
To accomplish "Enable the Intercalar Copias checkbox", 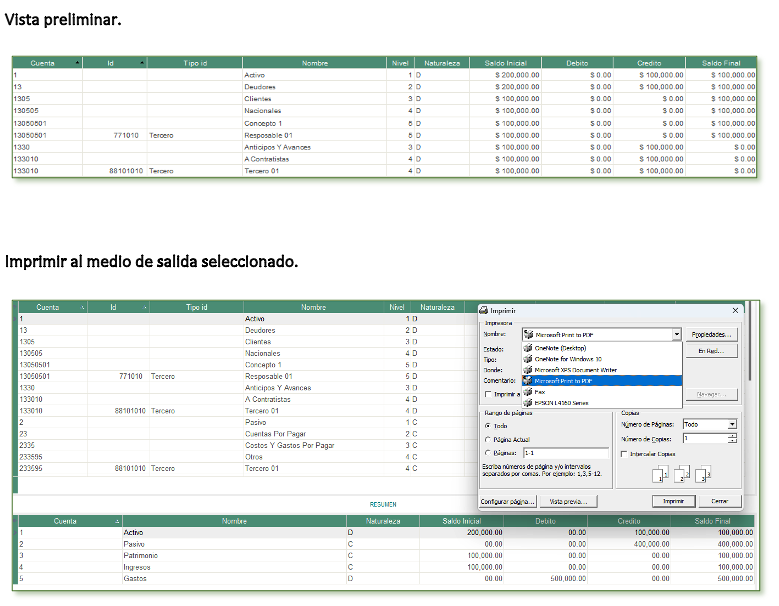I will click(625, 453).
